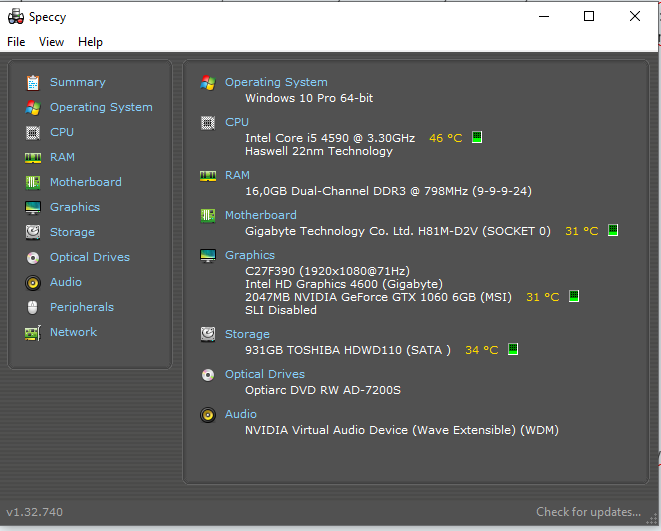This screenshot has height=531, width=661.
Task: Open the Storage section from sidebar
Action: (73, 232)
